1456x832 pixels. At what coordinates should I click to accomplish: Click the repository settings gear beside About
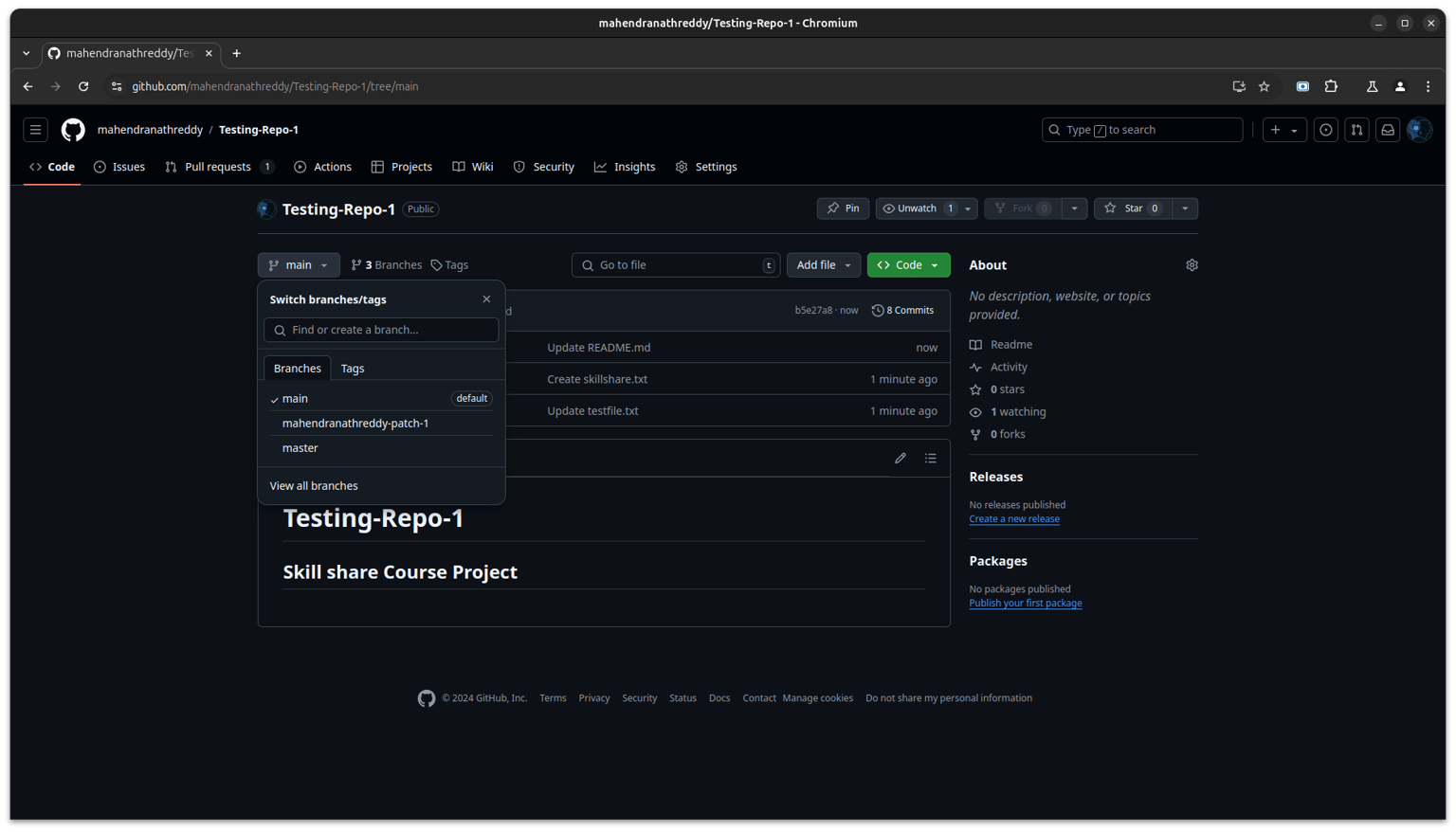coord(1192,265)
